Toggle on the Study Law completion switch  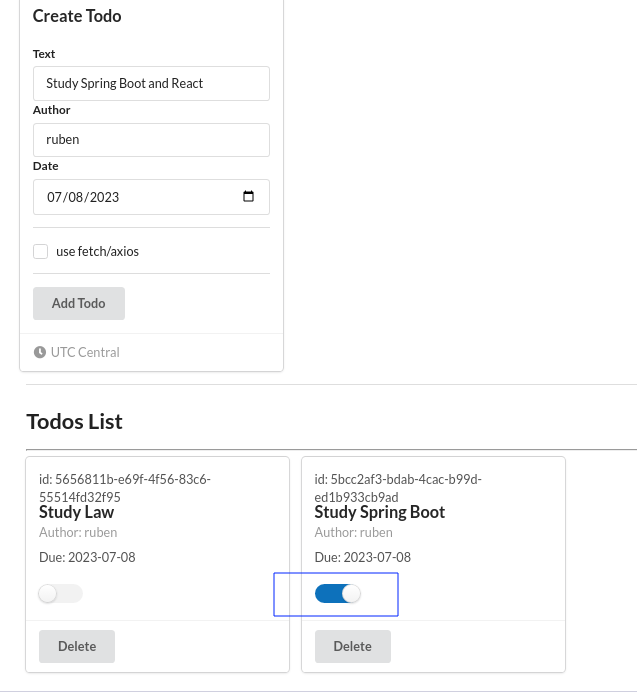pyautogui.click(x=60, y=594)
